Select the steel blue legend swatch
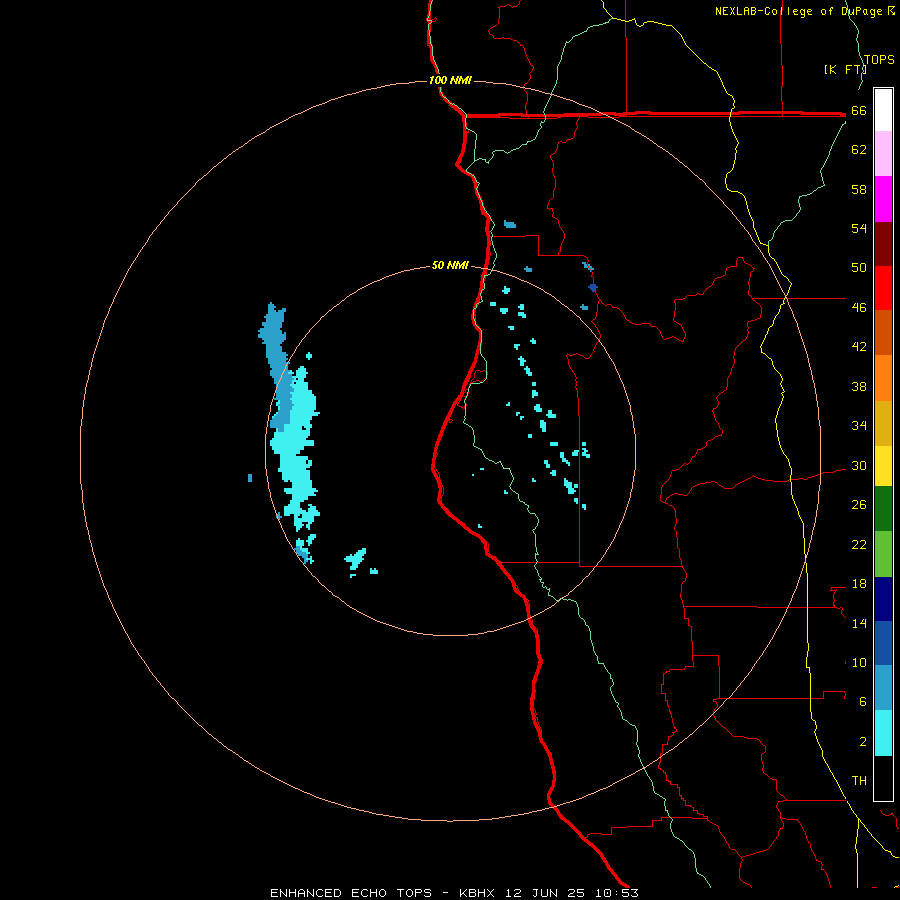 [x=883, y=688]
